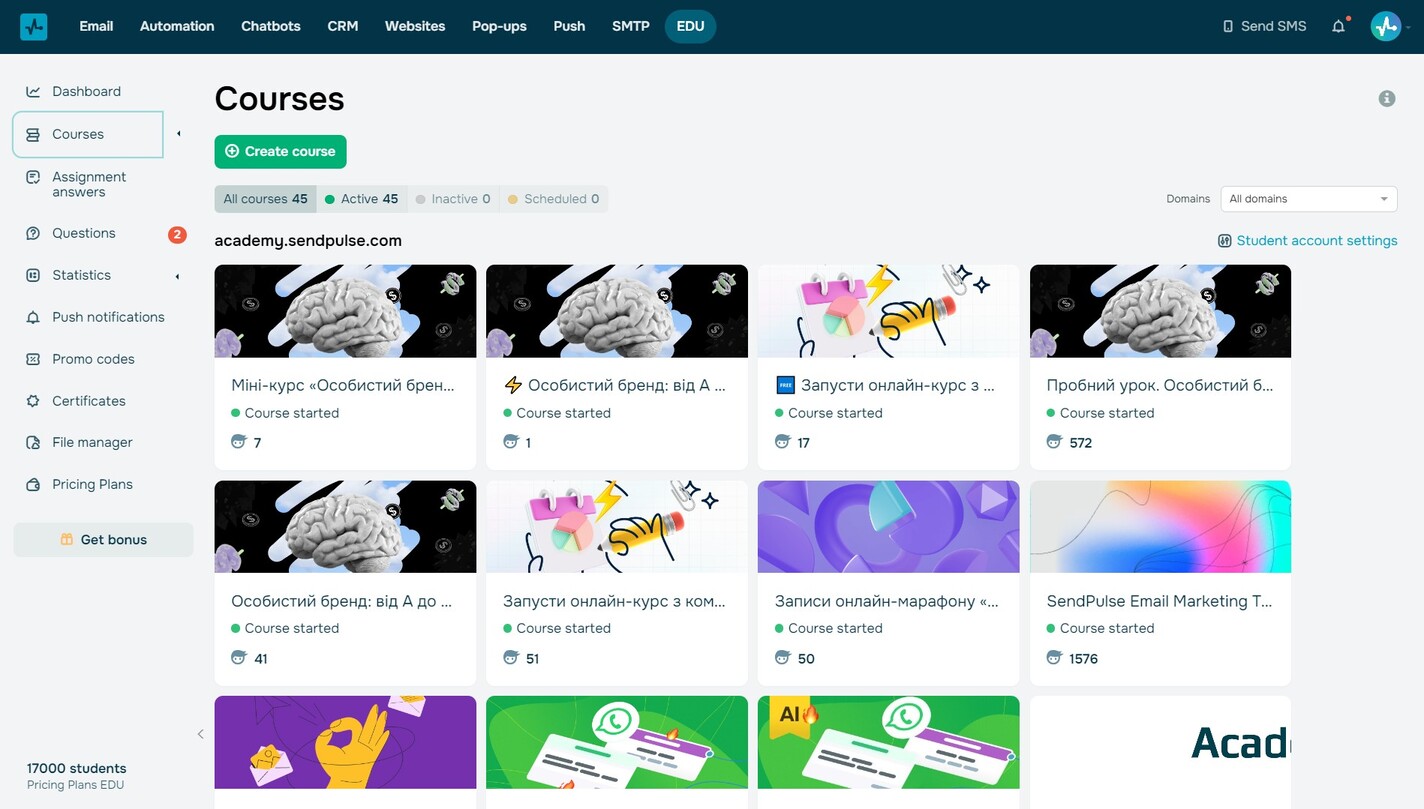Click the SendPulse logo icon

[34, 26]
